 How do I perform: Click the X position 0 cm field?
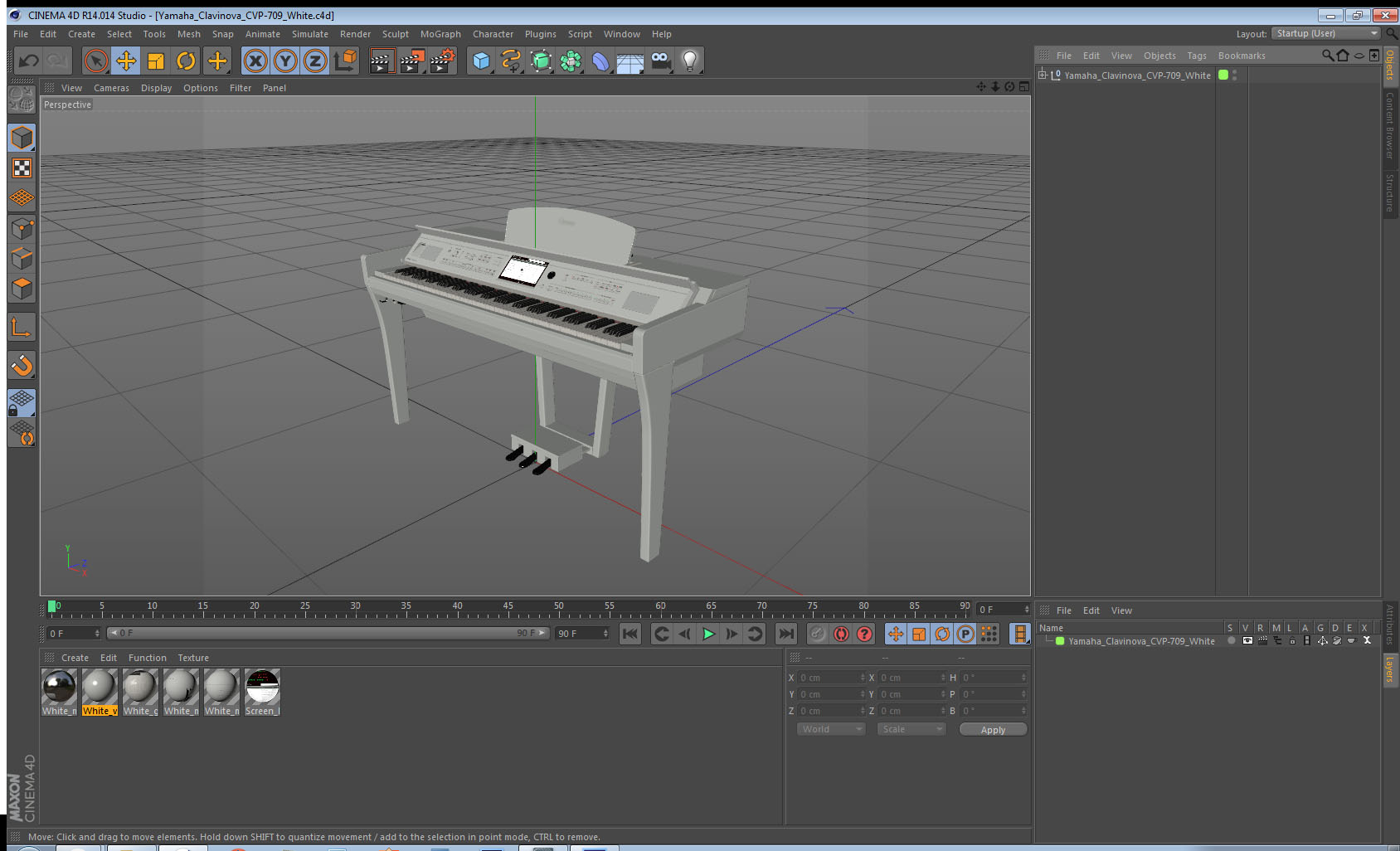click(832, 678)
